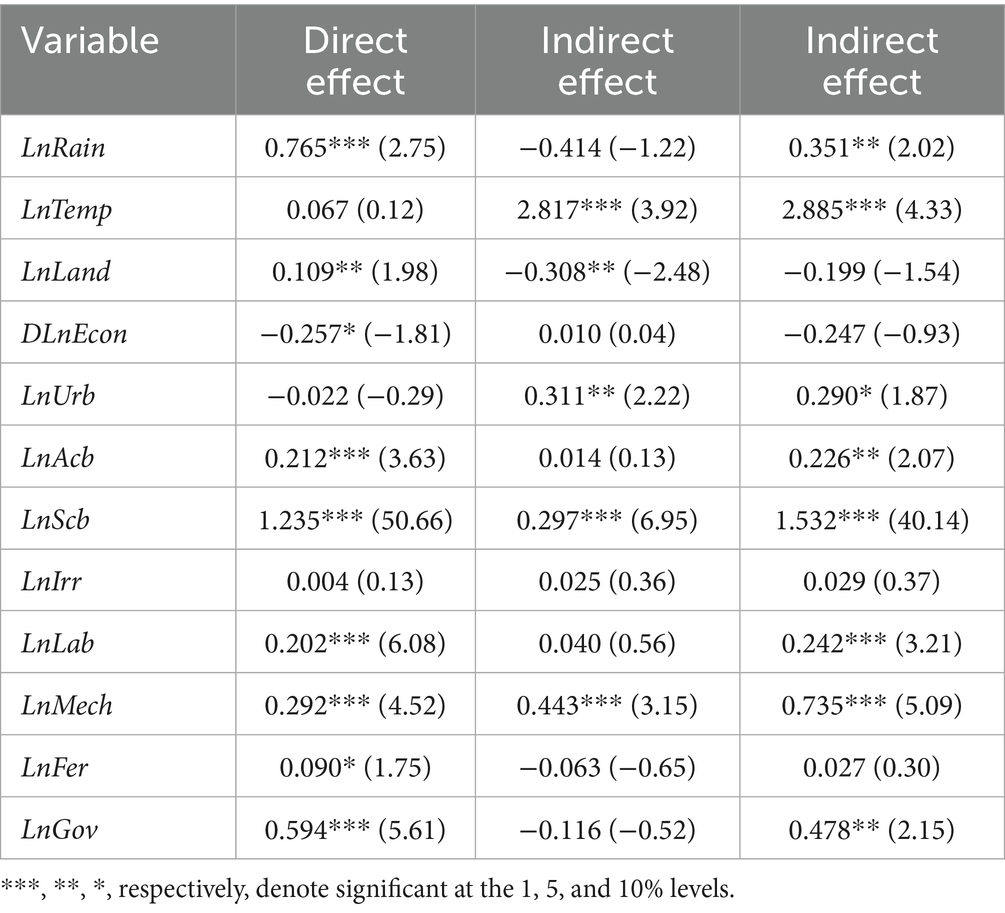Select the value 2.817*** (3.92)
1005x913 pixels.
(x=607, y=211)
